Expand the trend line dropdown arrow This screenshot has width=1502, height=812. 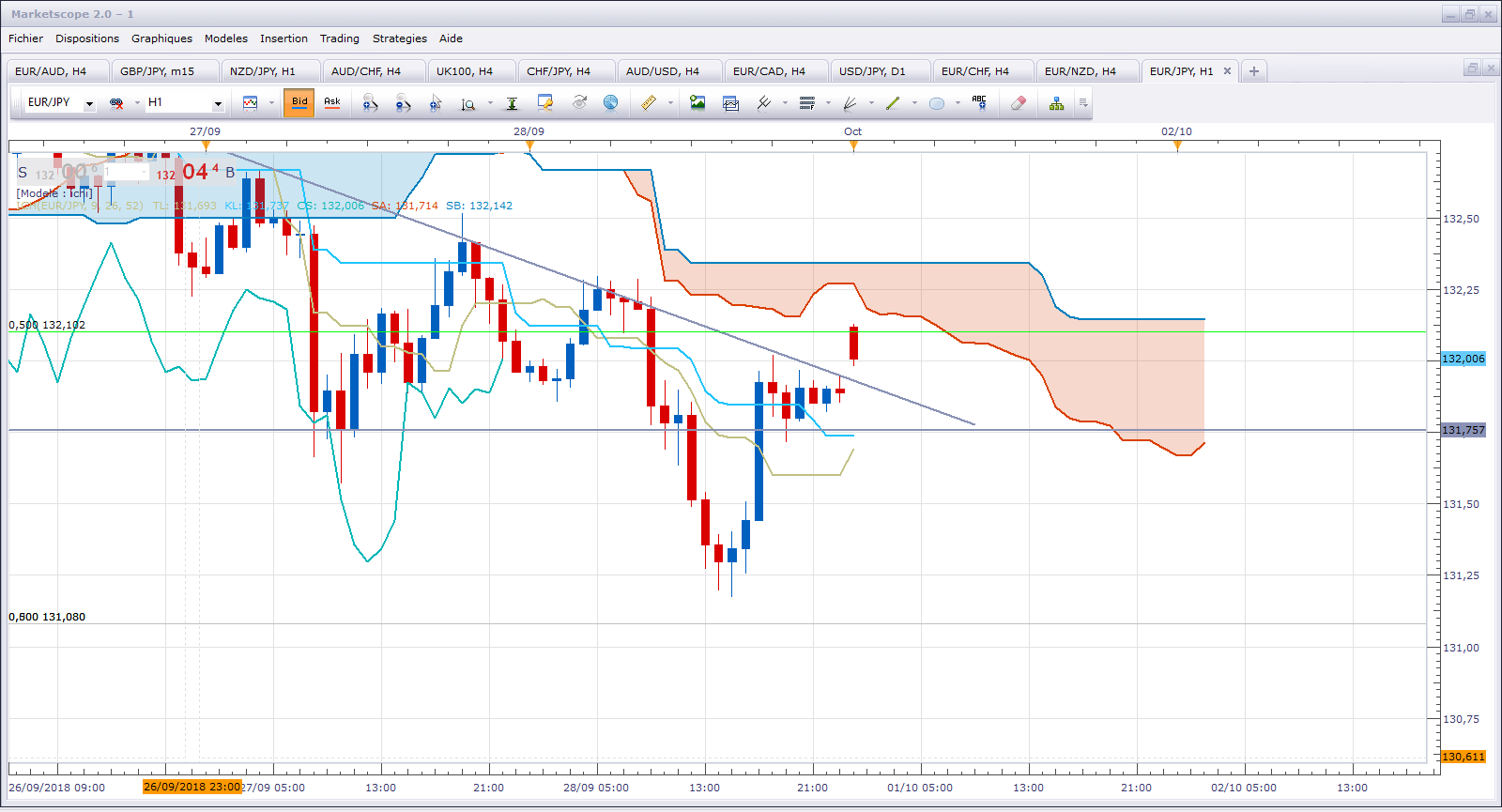pyautogui.click(x=914, y=103)
